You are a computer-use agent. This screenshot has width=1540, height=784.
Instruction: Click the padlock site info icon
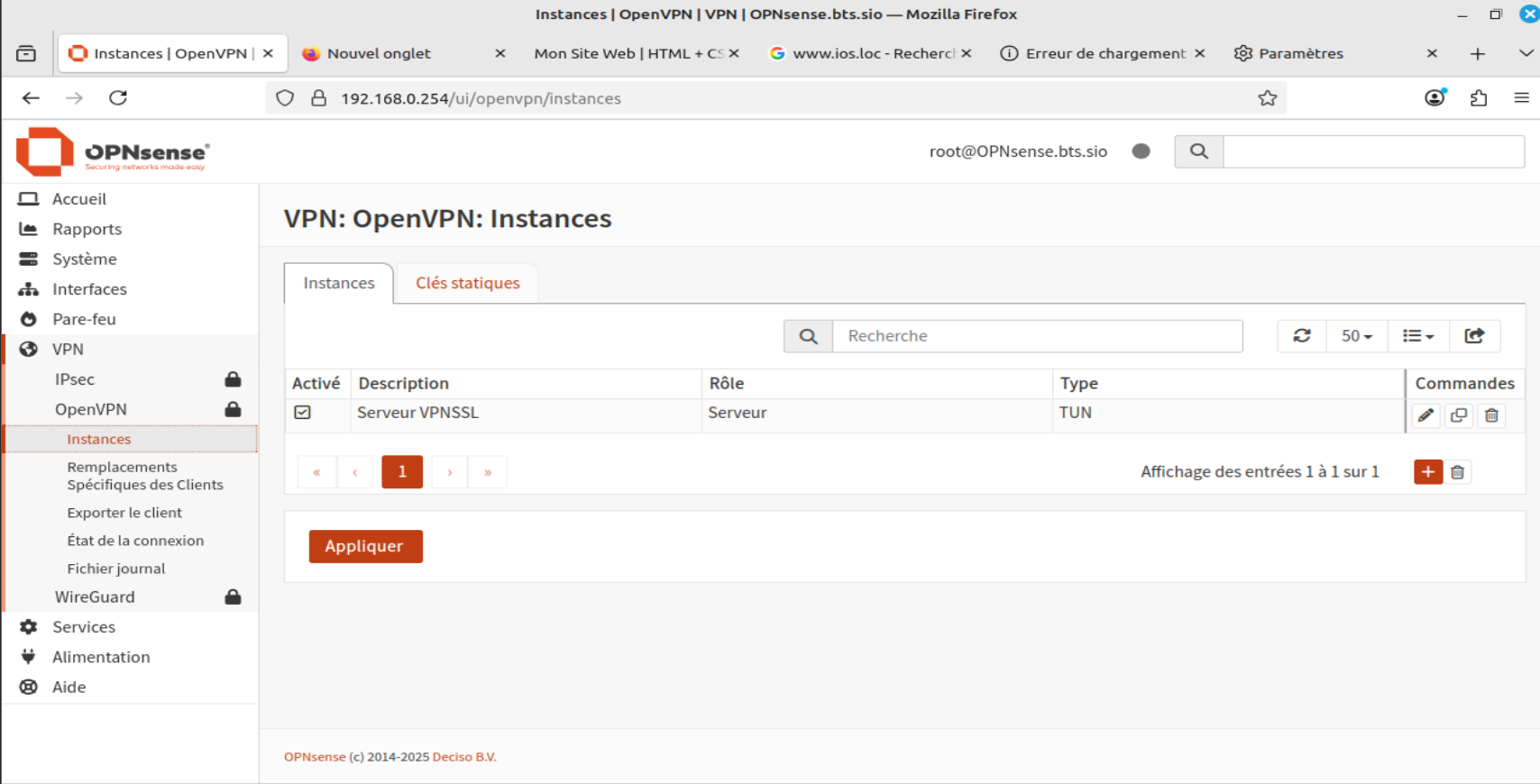click(318, 98)
